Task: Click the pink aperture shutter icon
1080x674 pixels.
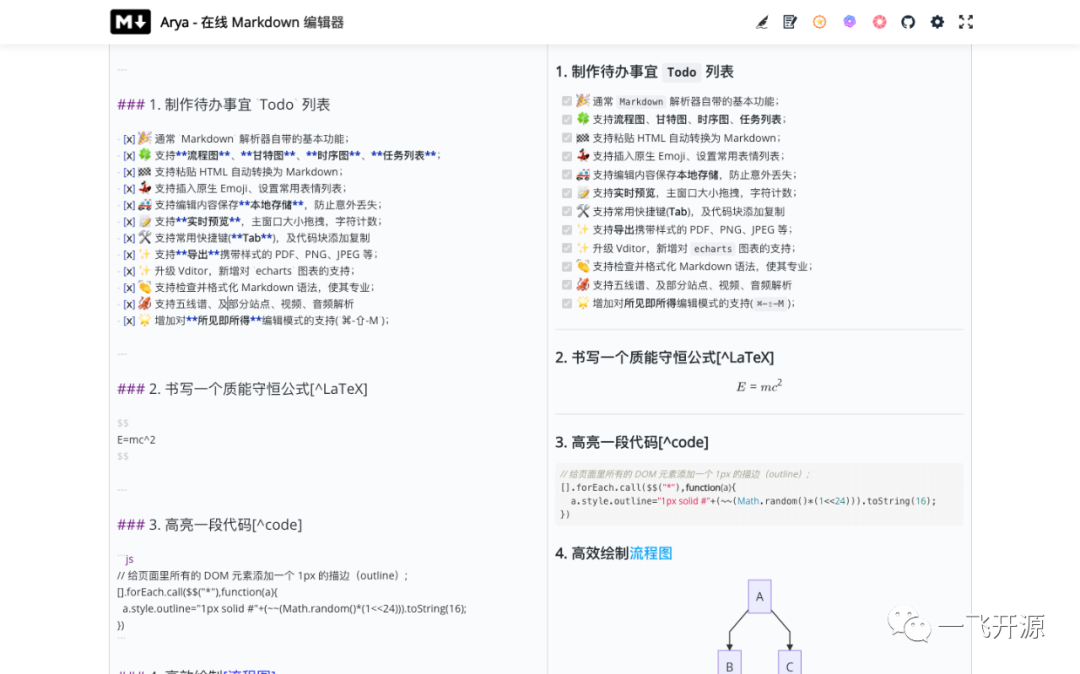Action: 879,22
